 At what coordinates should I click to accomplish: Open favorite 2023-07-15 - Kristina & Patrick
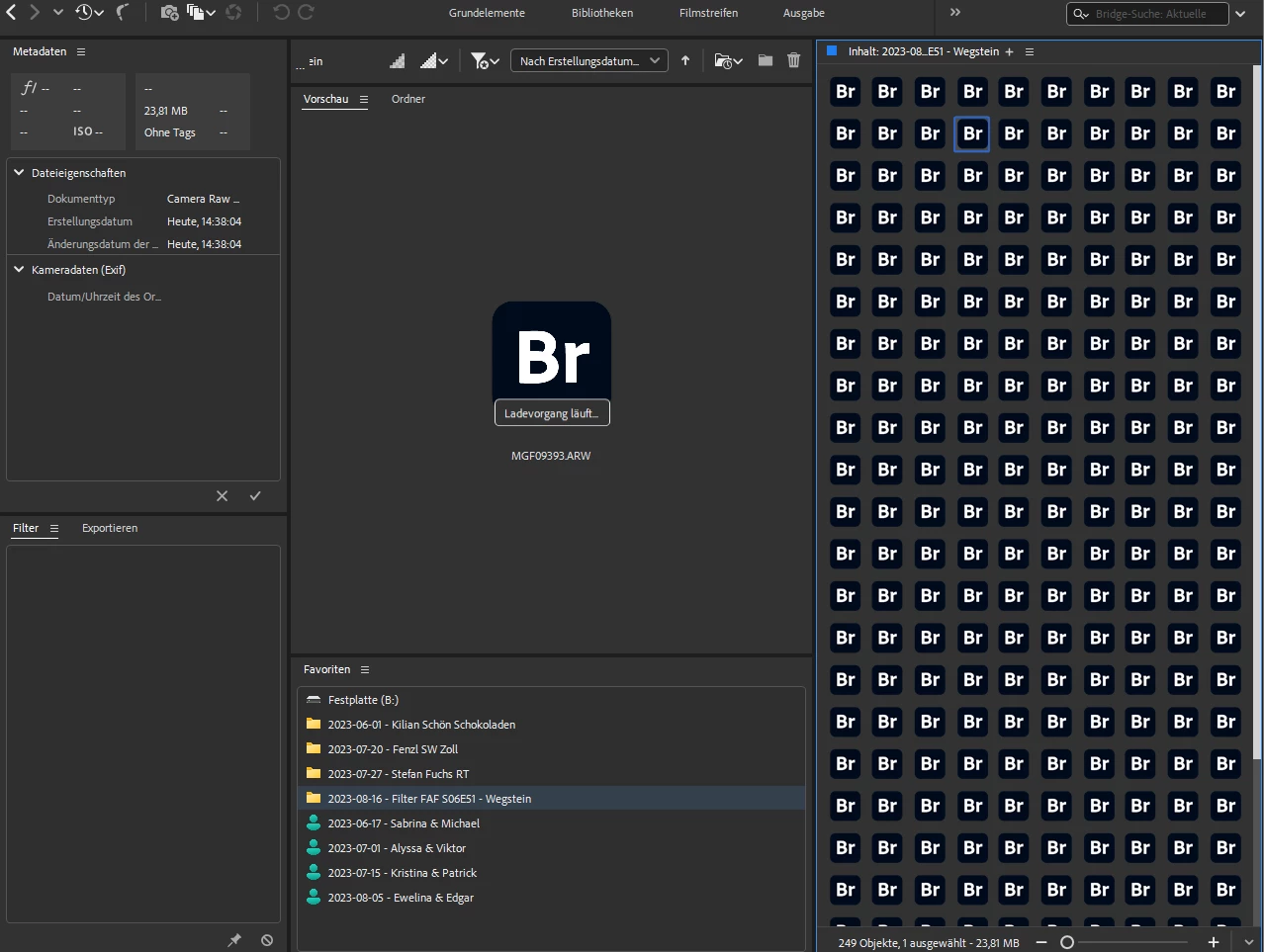coord(551,873)
